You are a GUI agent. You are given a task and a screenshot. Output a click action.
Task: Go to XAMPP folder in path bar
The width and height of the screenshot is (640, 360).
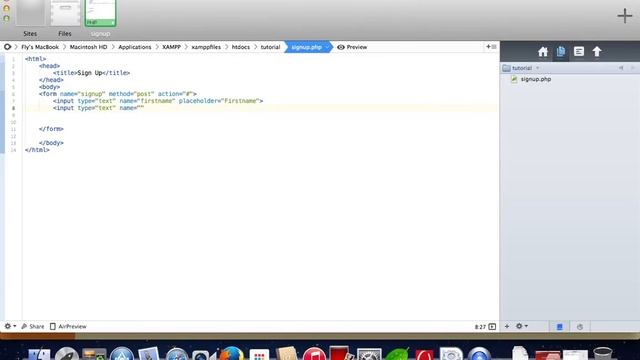[x=171, y=47]
